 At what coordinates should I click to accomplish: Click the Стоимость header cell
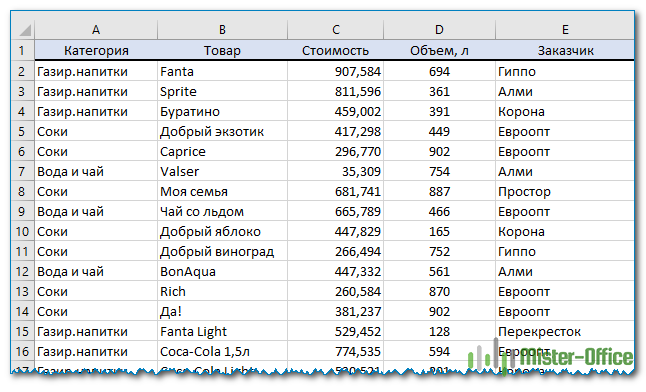[335, 50]
